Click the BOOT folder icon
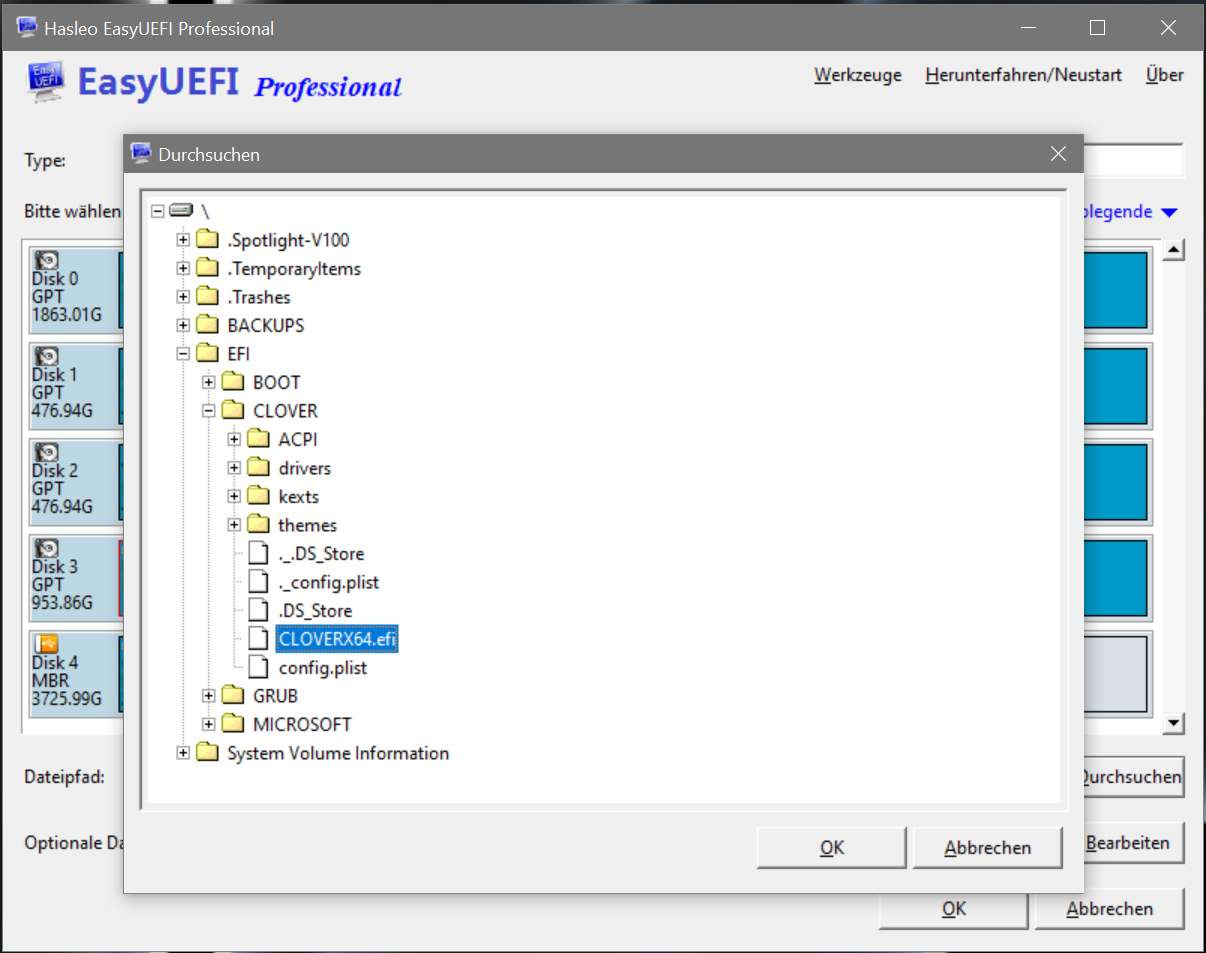This screenshot has height=953, width=1206. click(x=233, y=382)
